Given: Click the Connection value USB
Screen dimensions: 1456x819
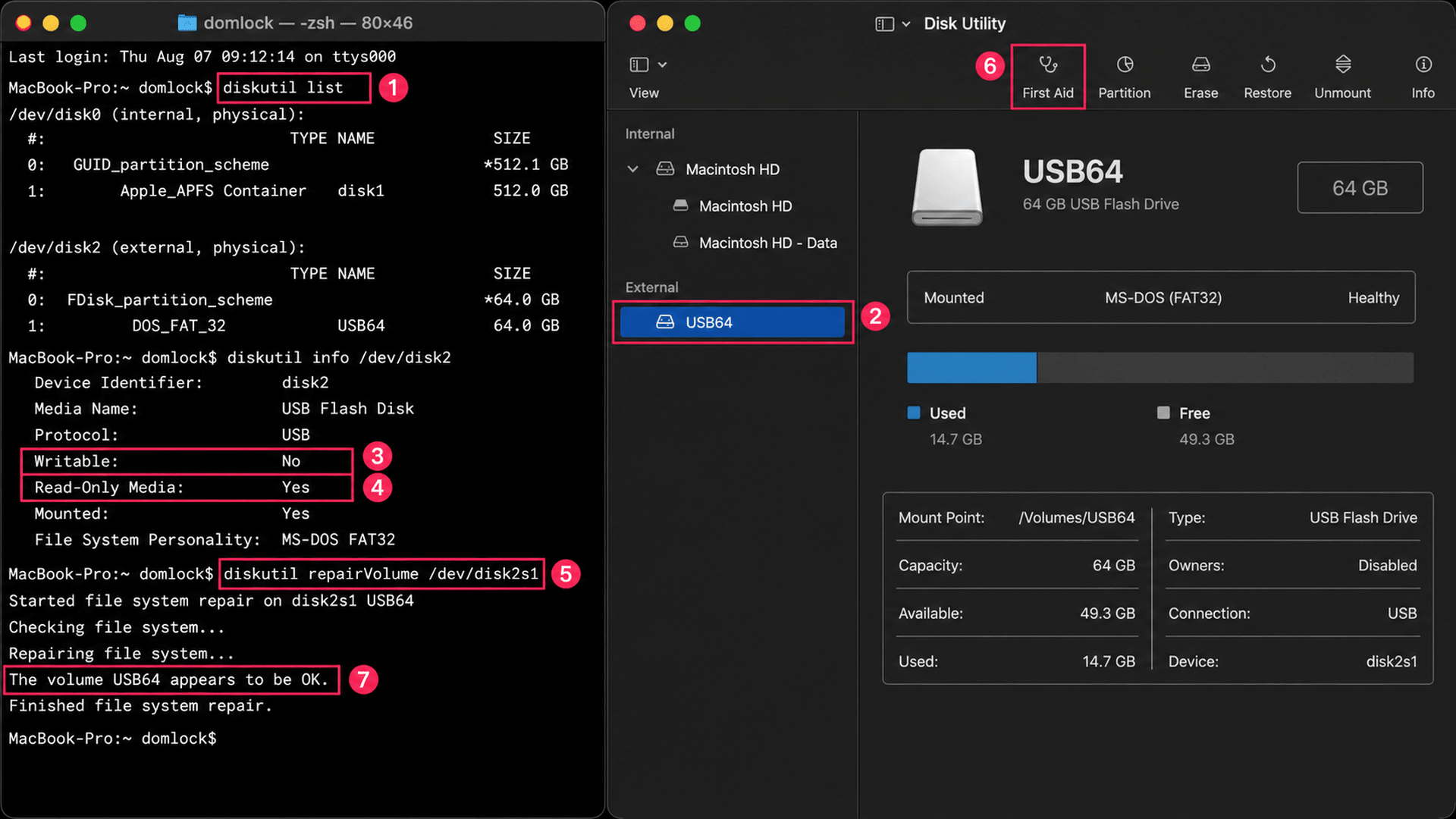Looking at the screenshot, I should coord(1402,613).
